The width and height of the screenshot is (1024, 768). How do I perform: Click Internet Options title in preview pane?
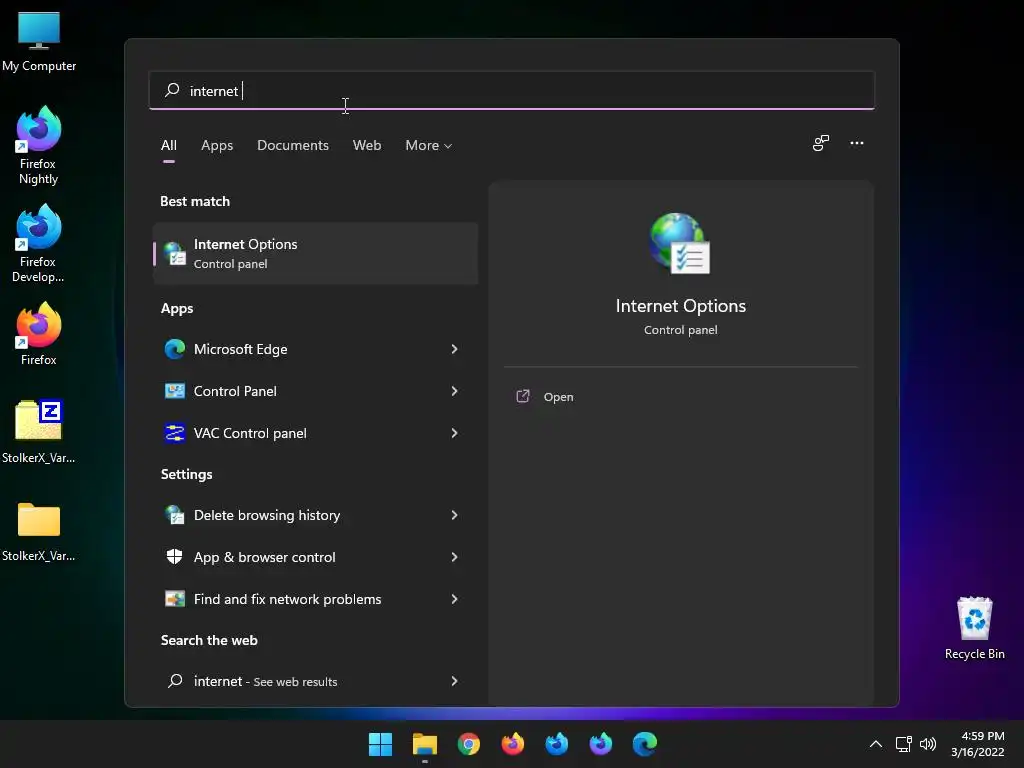tap(680, 306)
